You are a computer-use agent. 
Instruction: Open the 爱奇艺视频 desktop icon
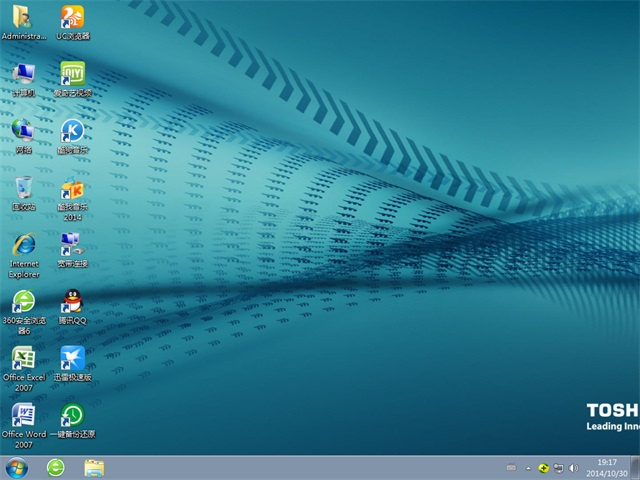(72, 74)
